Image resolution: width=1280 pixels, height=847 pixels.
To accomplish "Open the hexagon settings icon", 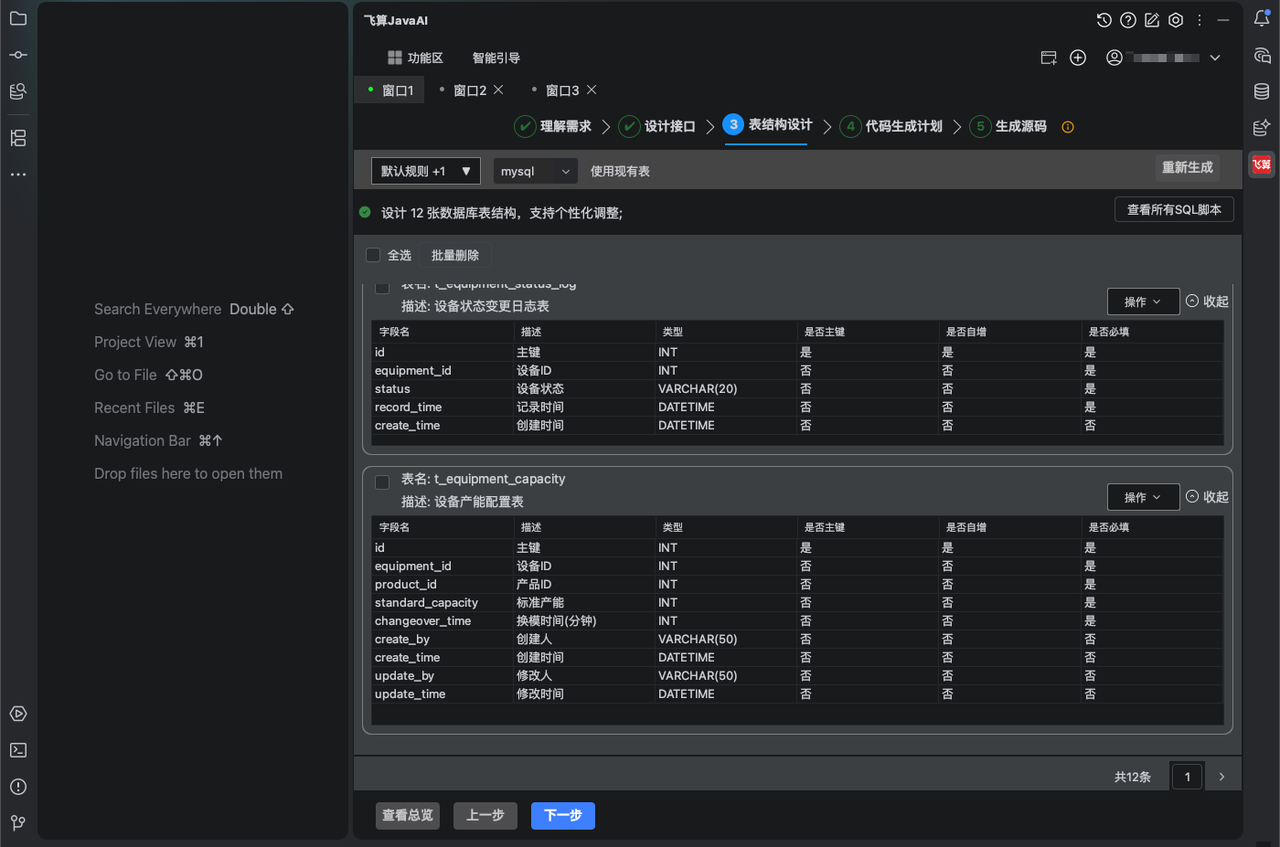I will tap(1176, 20).
